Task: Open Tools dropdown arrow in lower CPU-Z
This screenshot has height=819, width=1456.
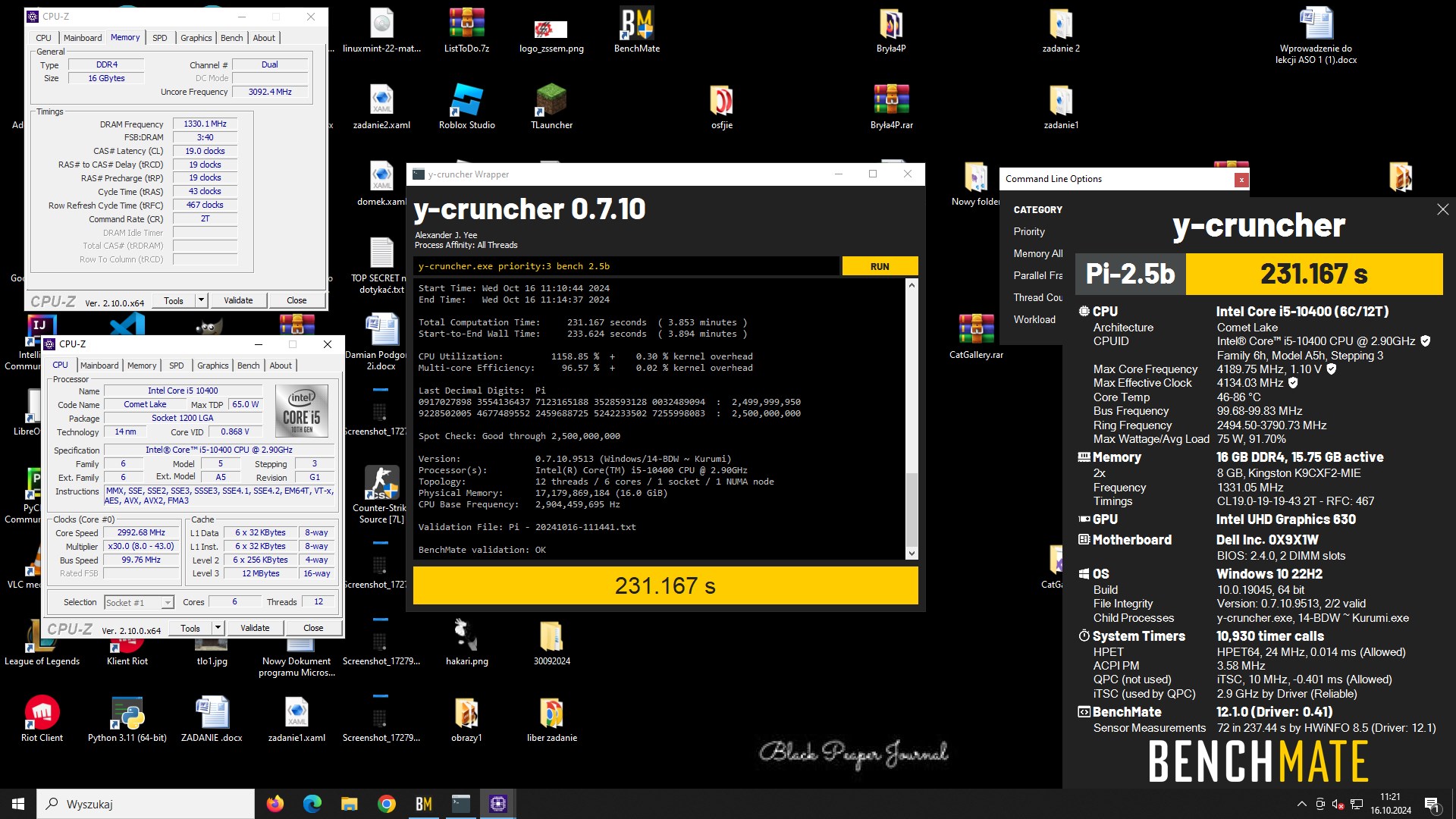Action: 218,628
